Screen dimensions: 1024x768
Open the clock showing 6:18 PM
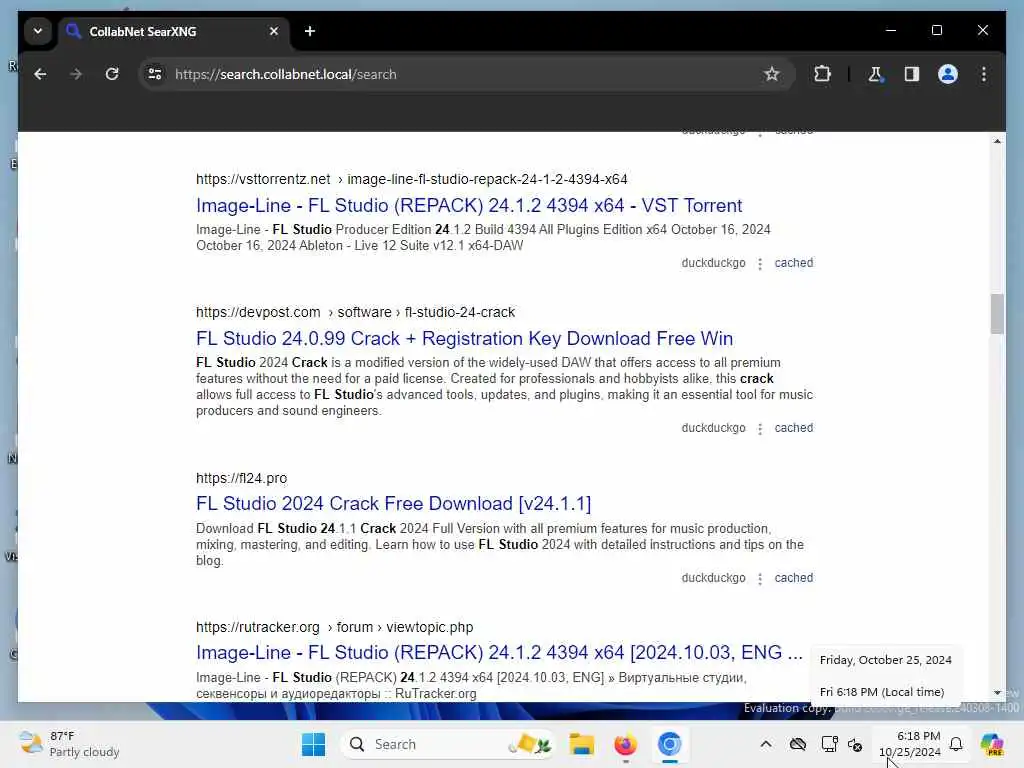click(x=910, y=744)
